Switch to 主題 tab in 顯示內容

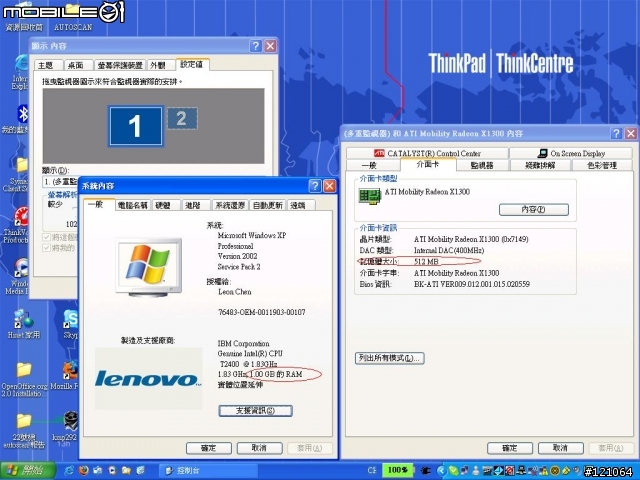pos(48,65)
